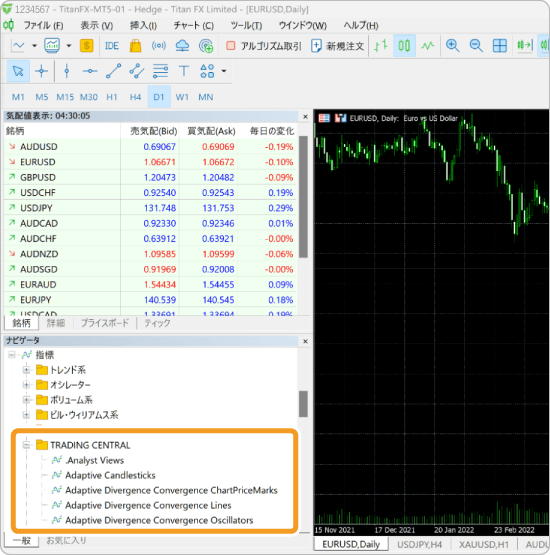Click the green globe-plus icon
This screenshot has width=550, height=555.
206,46
